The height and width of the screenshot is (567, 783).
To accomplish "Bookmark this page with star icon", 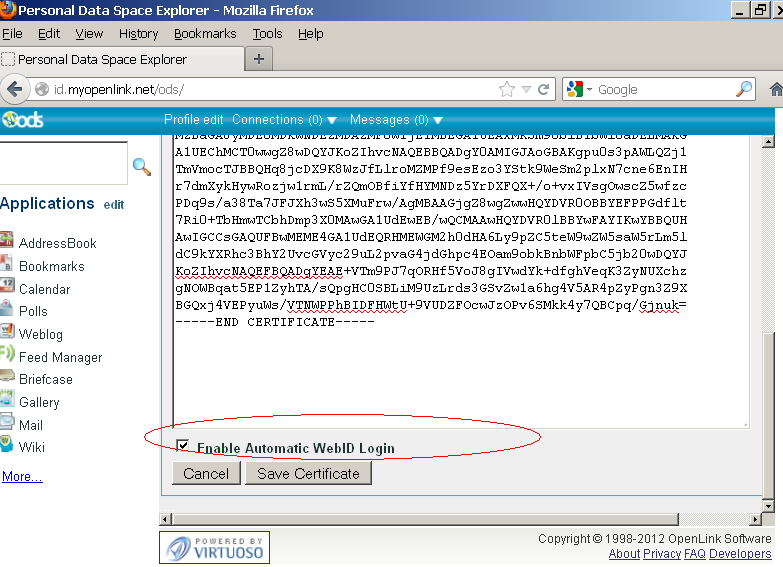I will [x=507, y=89].
